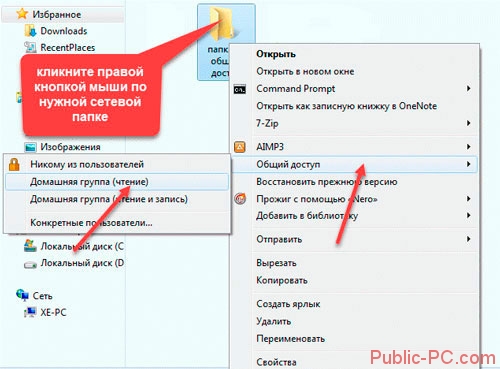Open Локальный диск (D in navigation pane
This screenshot has height=369, width=500.
tap(82, 263)
